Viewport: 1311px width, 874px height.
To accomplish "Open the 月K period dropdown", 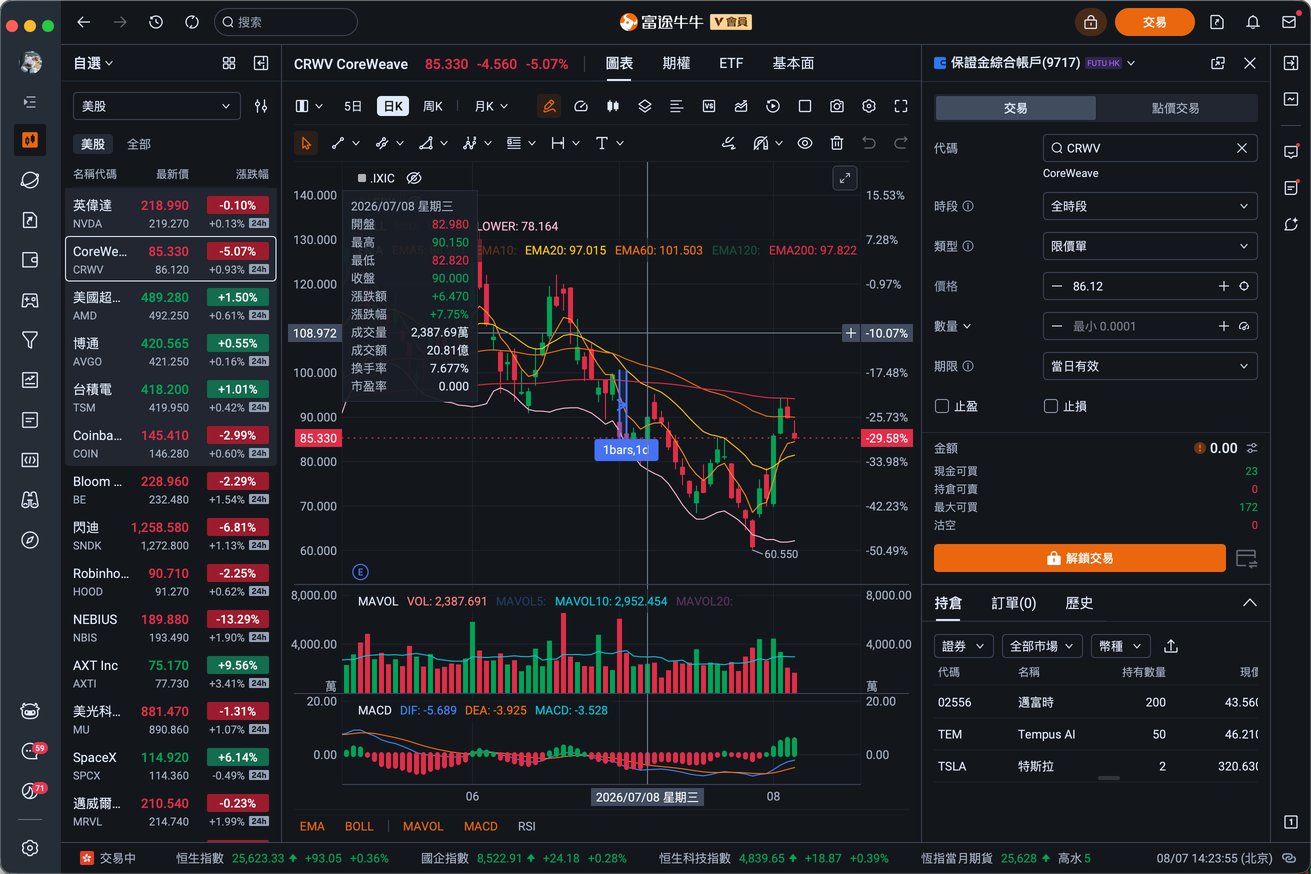I will click(x=491, y=106).
